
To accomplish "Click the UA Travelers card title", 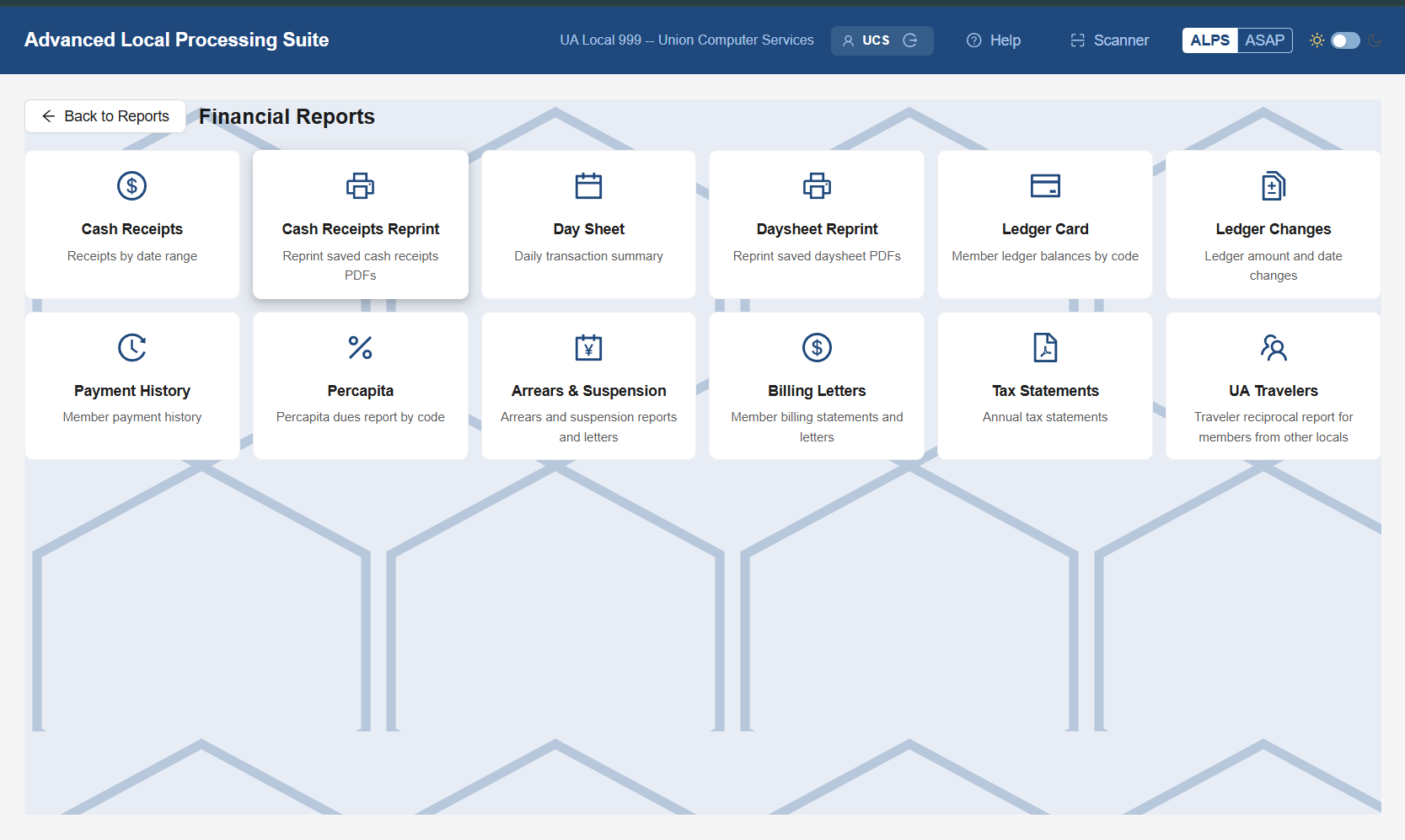I will pos(1274,391).
